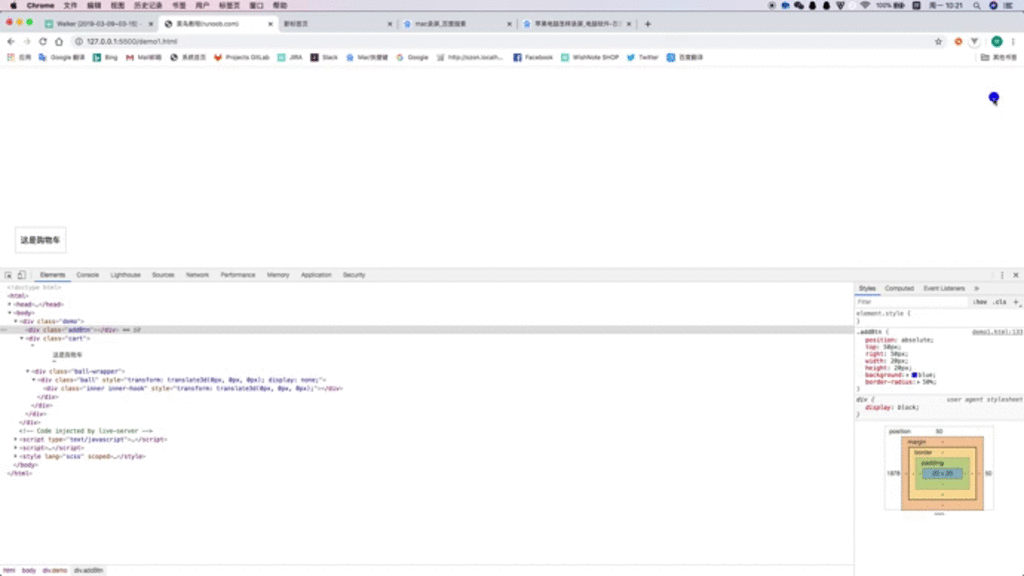1024x576 pixels.
Task: Open the Twitter bookmark
Action: tap(643, 57)
